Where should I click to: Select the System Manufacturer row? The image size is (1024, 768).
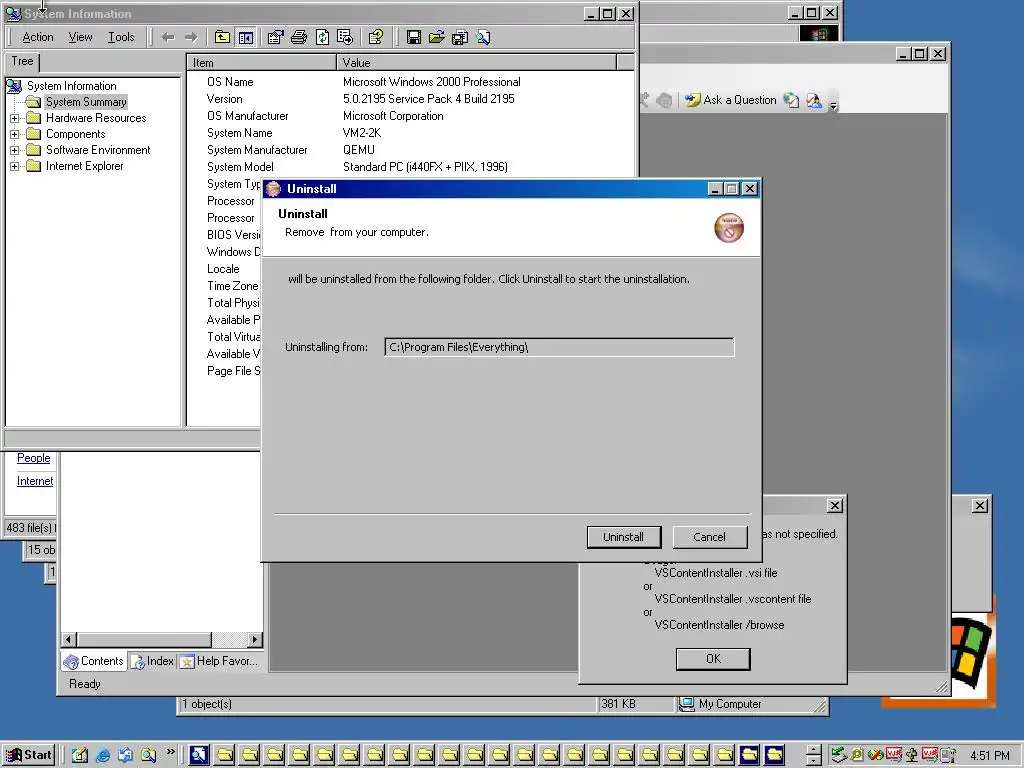[x=410, y=150]
